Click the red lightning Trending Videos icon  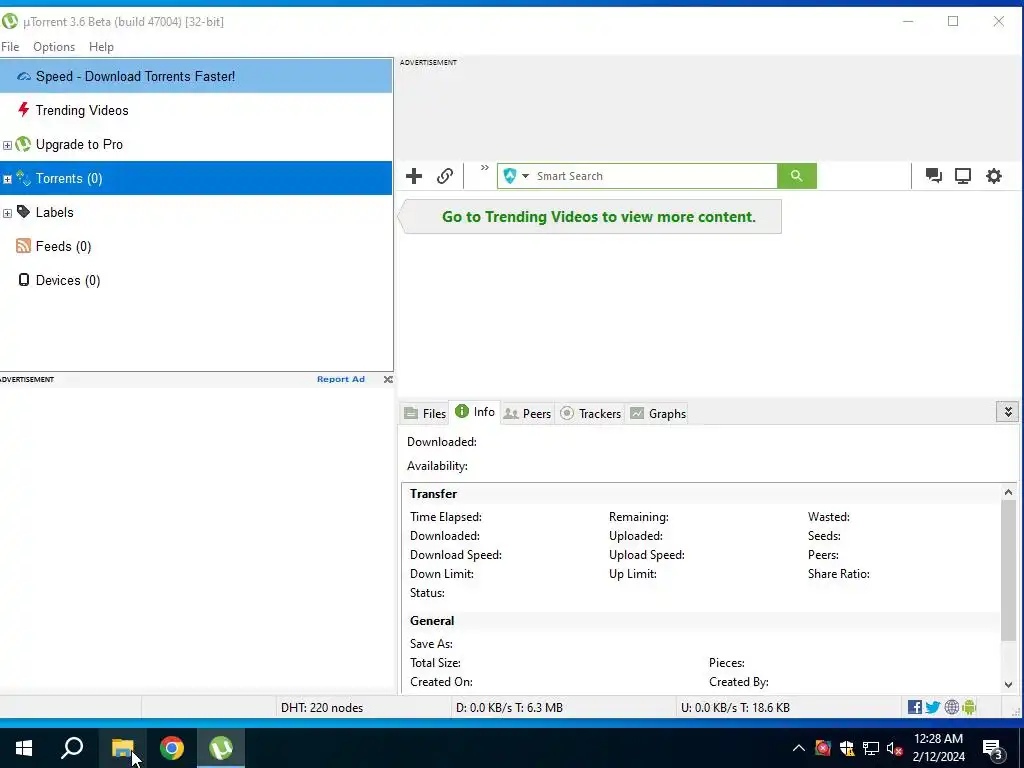click(x=24, y=109)
